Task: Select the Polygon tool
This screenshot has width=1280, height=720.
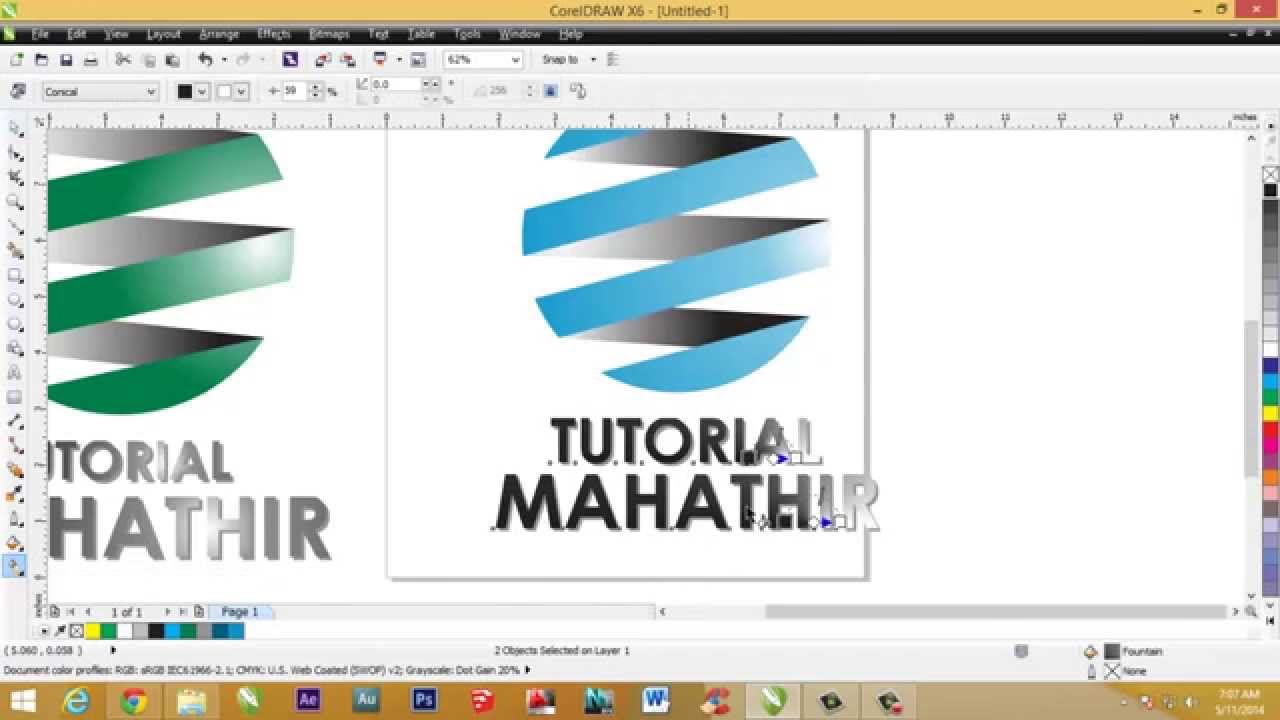Action: pos(15,324)
